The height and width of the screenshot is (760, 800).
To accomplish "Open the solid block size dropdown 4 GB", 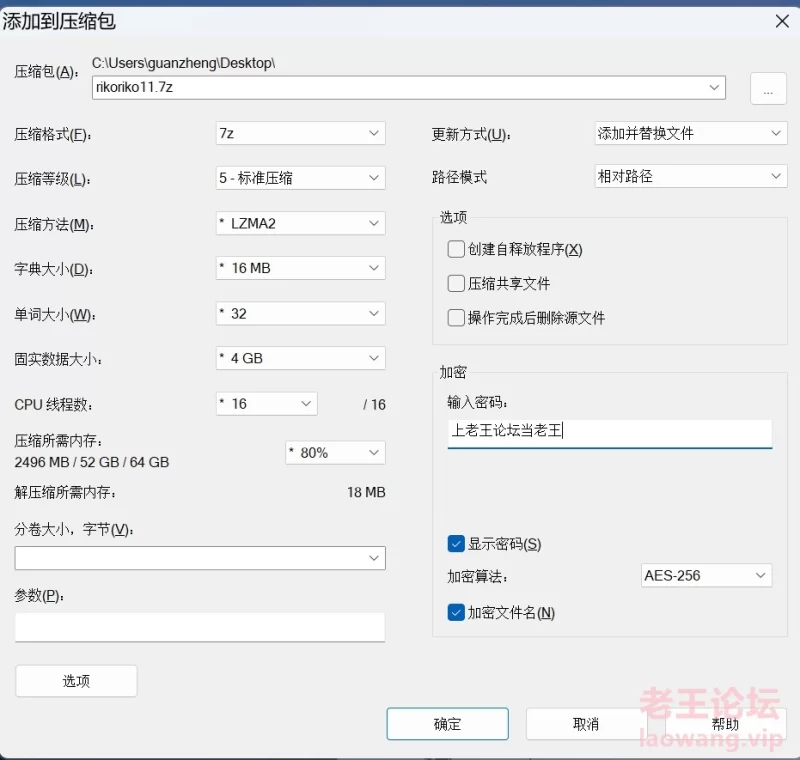I will click(301, 358).
